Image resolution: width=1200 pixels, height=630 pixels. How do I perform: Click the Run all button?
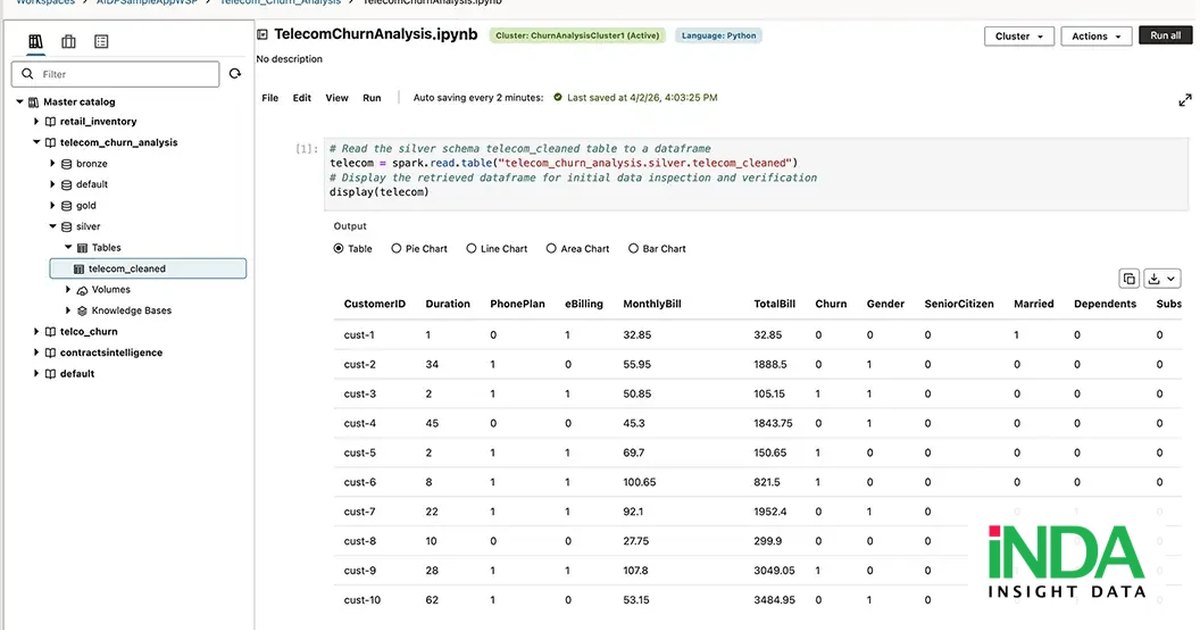point(1165,35)
